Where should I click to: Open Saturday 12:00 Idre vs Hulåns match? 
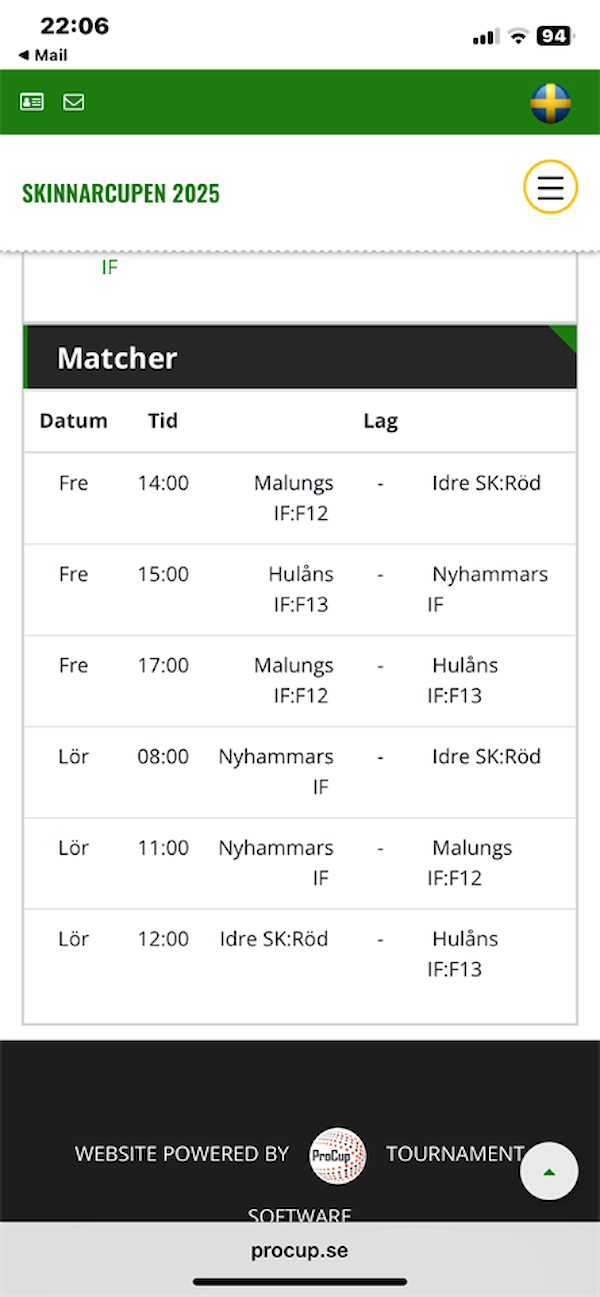click(300, 953)
